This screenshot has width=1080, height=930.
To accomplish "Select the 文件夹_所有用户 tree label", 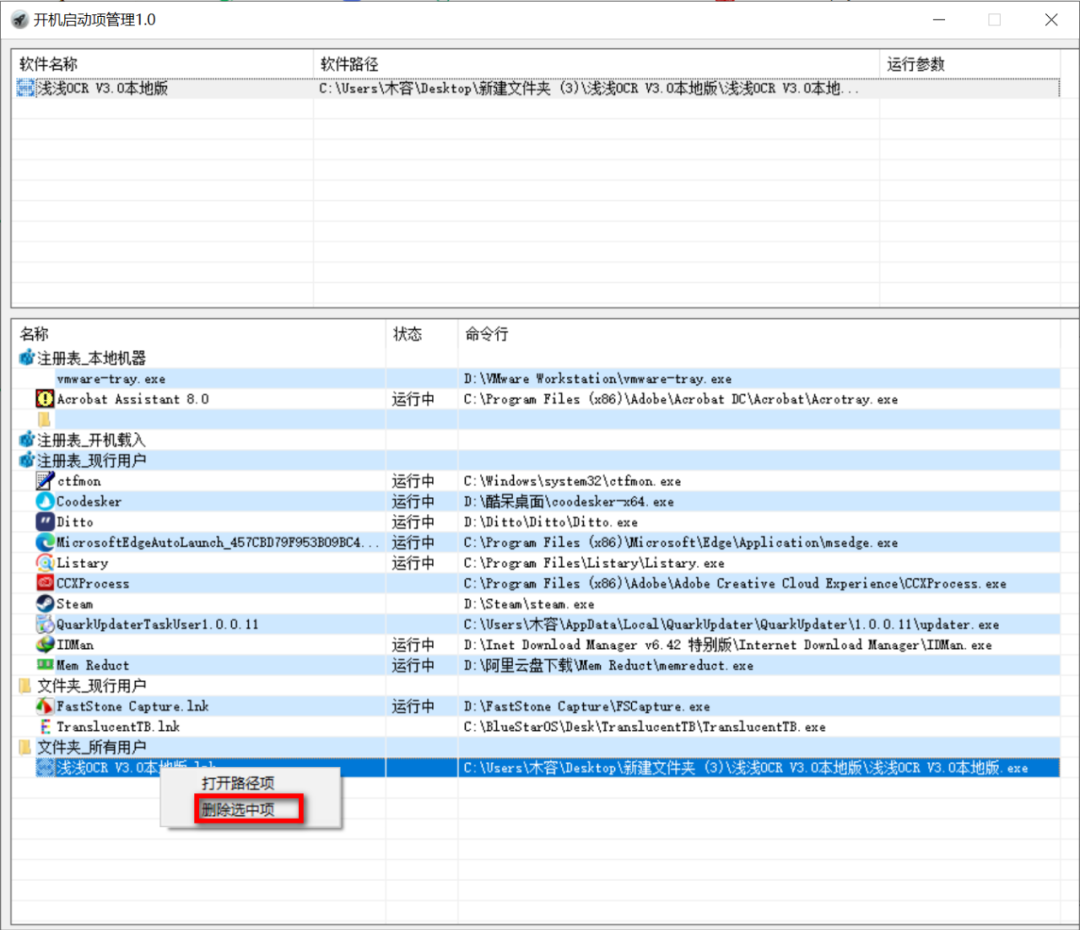I will coord(92,747).
